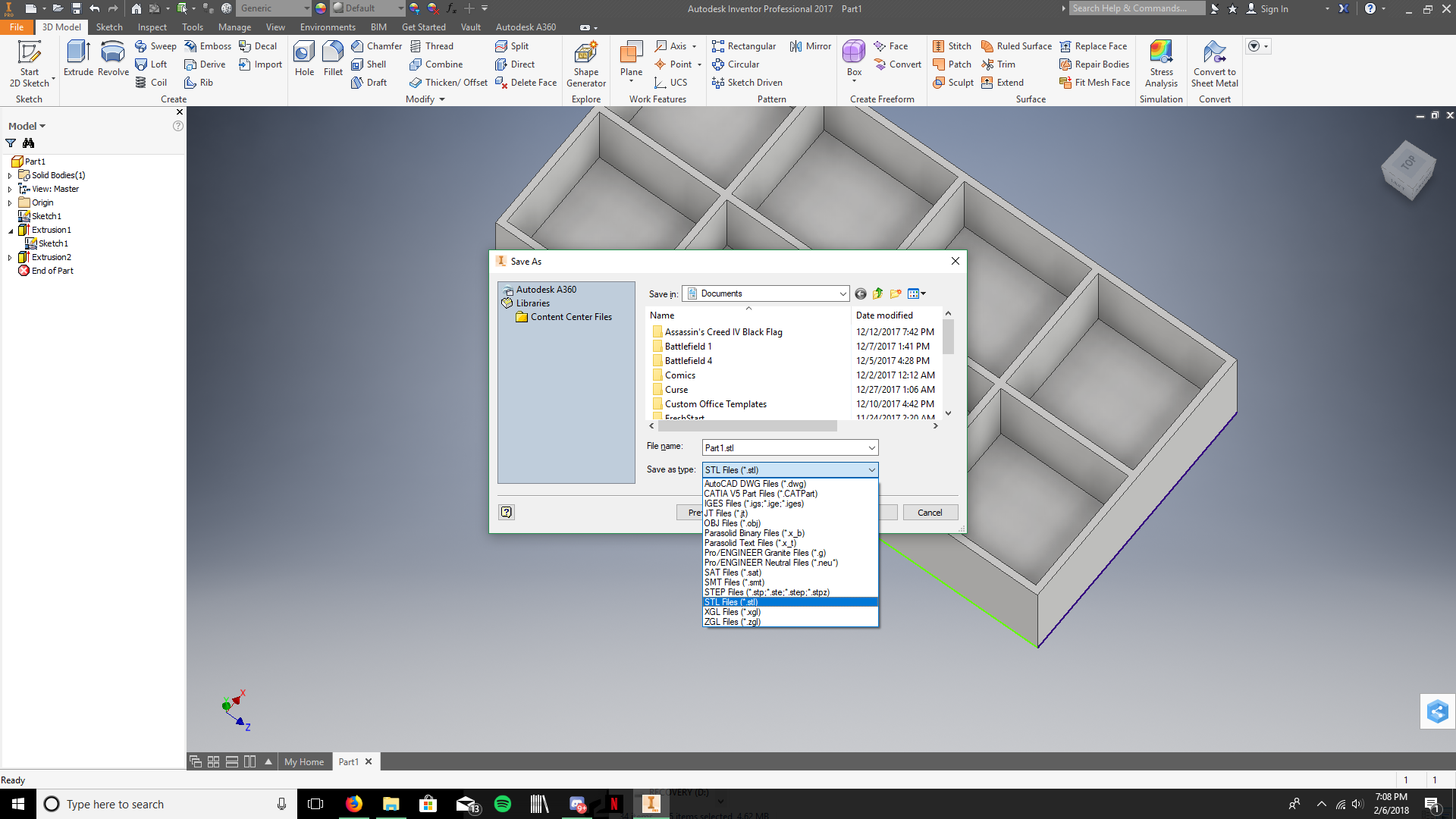Go back in Save As dialog
This screenshot has width=1456, height=819.
tap(860, 294)
